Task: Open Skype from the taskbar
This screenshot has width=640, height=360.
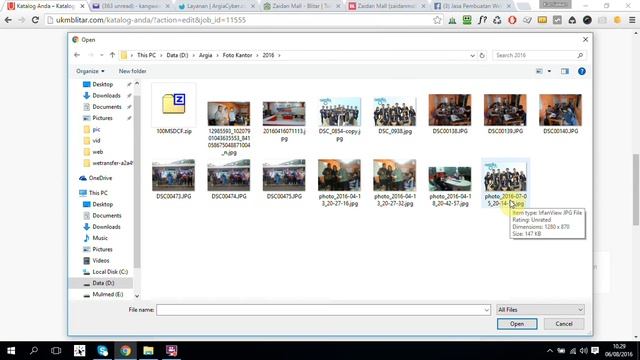Action: [x=102, y=351]
